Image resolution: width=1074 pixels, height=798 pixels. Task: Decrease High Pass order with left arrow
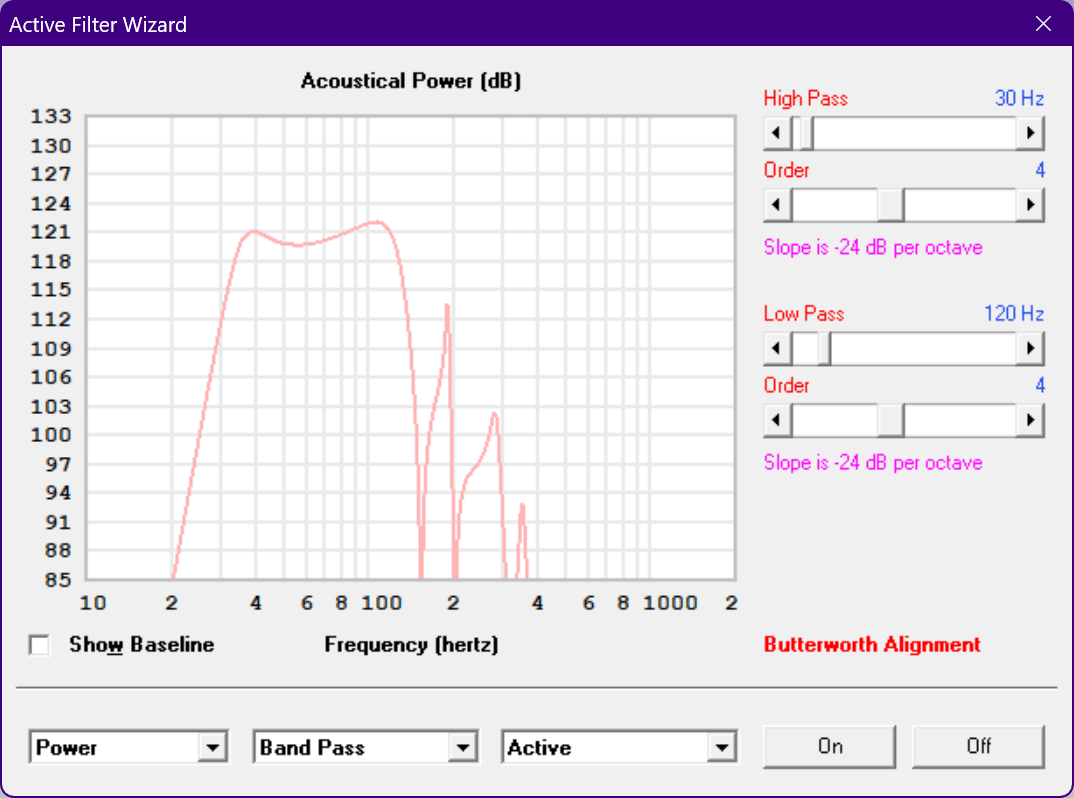[x=777, y=205]
